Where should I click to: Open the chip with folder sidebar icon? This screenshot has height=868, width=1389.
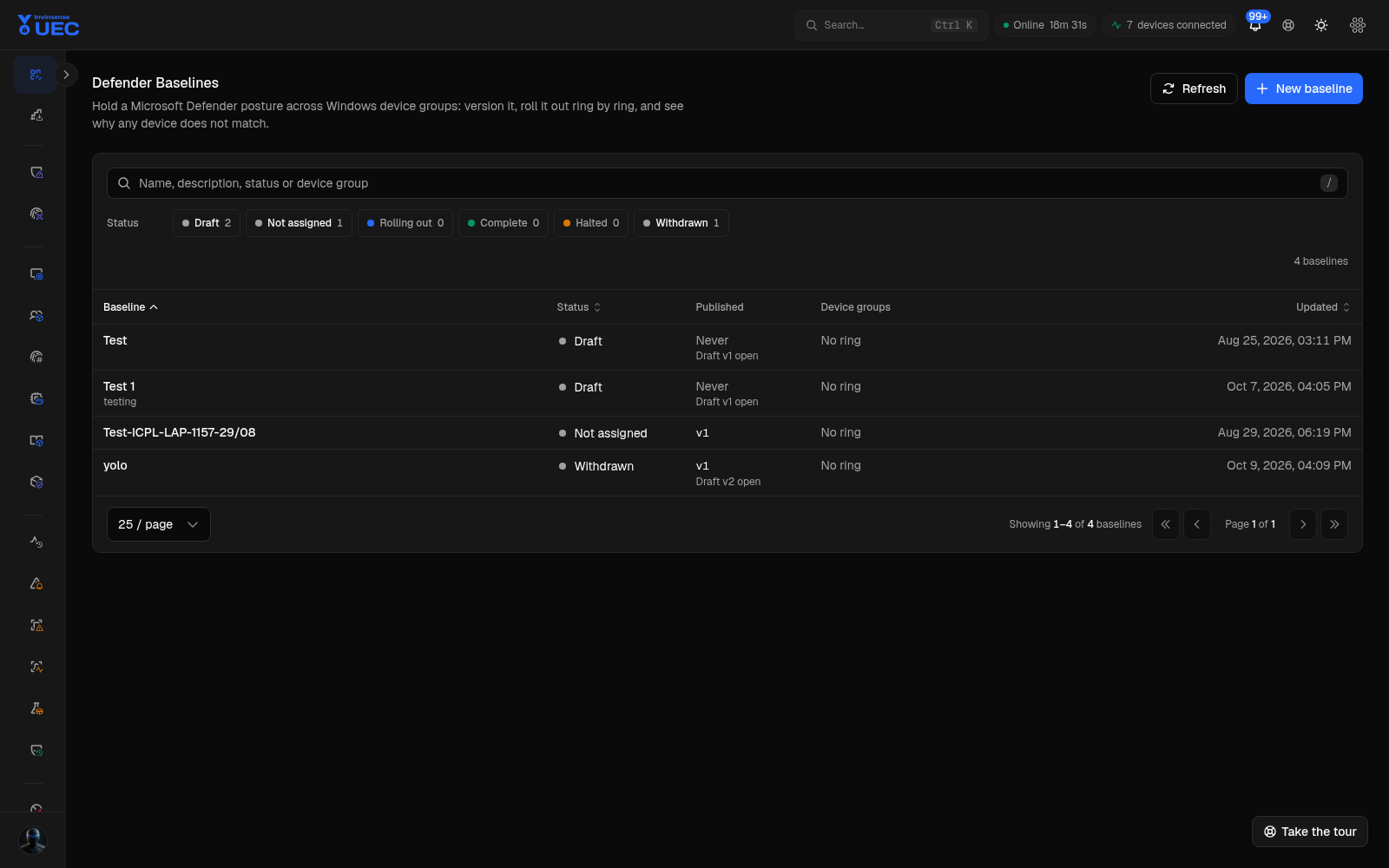pyautogui.click(x=36, y=398)
